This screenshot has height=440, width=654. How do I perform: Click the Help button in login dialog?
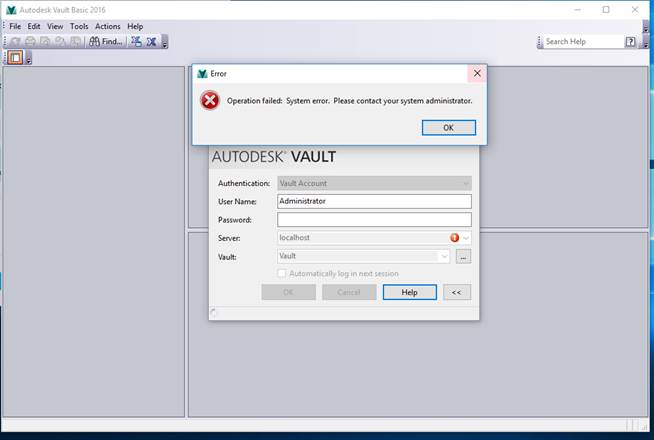(x=410, y=292)
